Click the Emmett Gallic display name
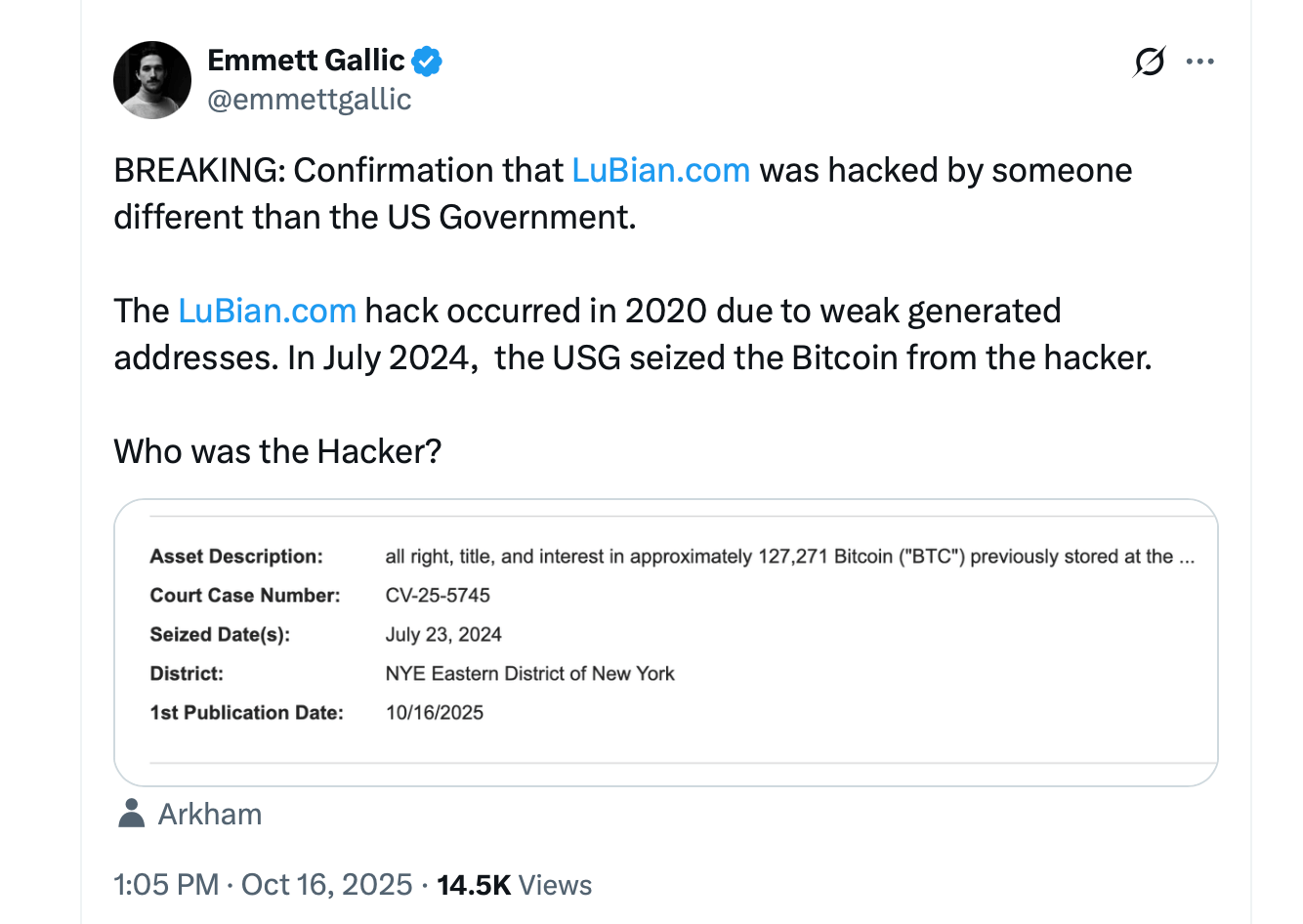Screen dimensions: 1303x924 (306, 61)
